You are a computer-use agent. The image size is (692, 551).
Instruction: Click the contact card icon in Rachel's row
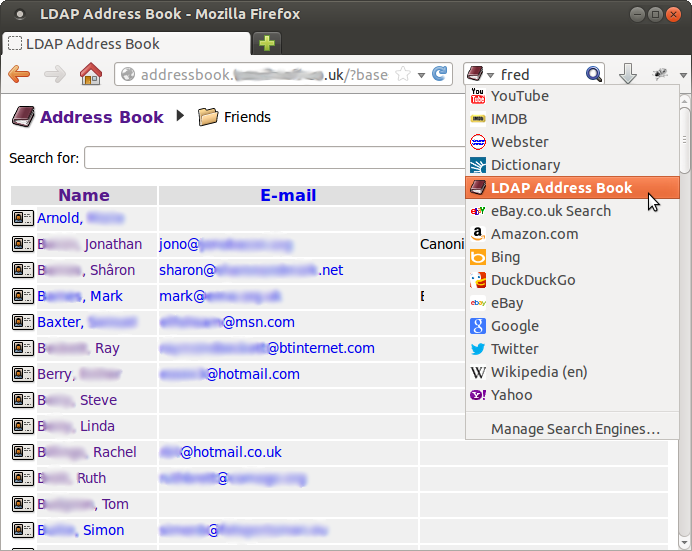(23, 452)
